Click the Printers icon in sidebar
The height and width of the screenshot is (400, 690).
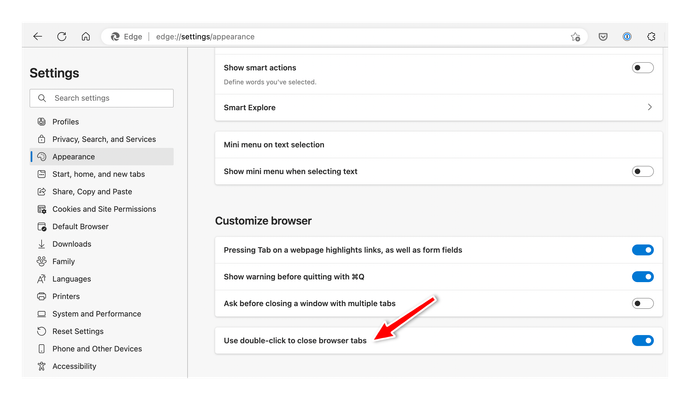point(41,296)
